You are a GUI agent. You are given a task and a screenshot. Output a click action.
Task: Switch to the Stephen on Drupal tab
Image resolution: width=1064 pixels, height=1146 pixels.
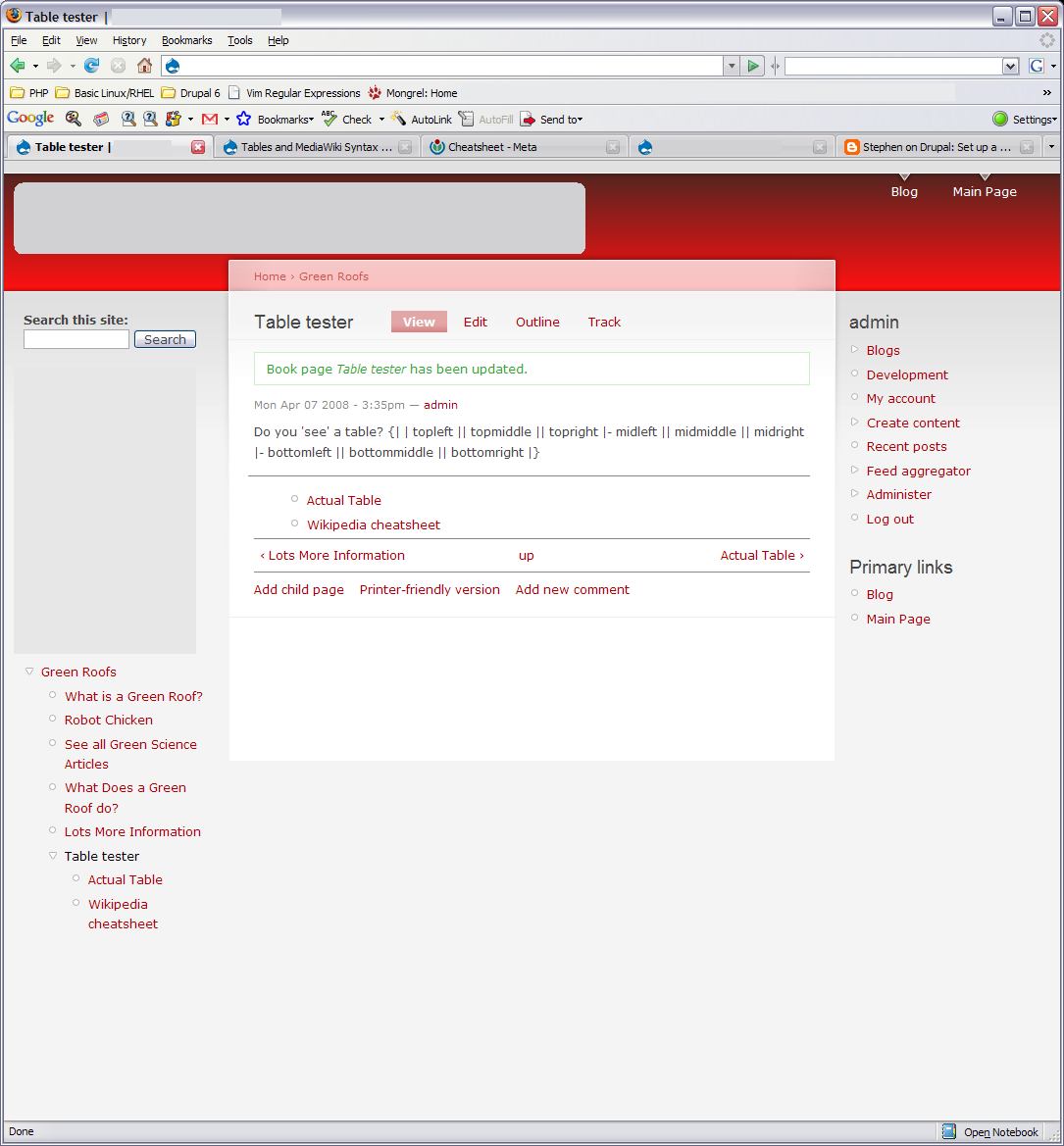[938, 147]
